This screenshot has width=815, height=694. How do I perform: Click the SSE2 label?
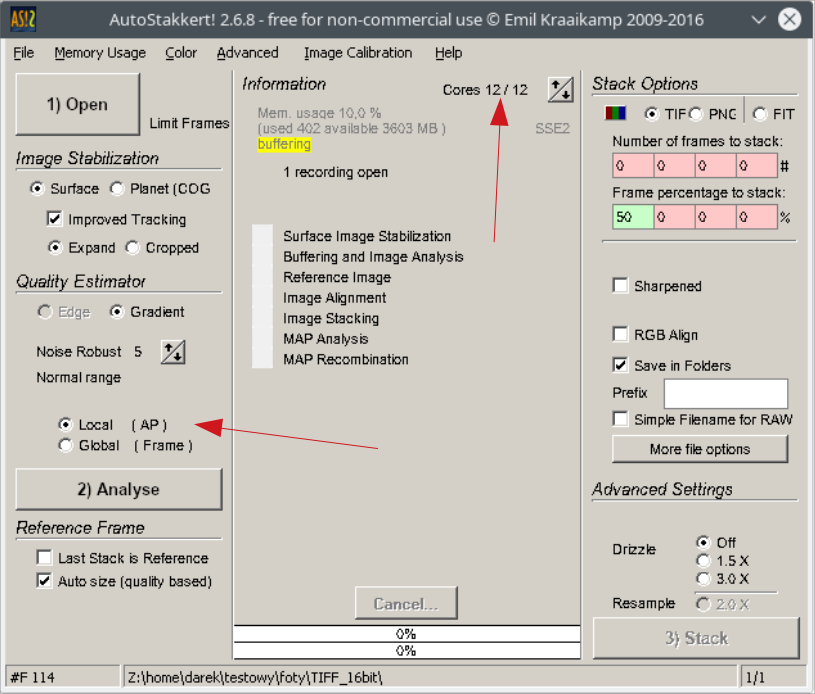point(553,128)
